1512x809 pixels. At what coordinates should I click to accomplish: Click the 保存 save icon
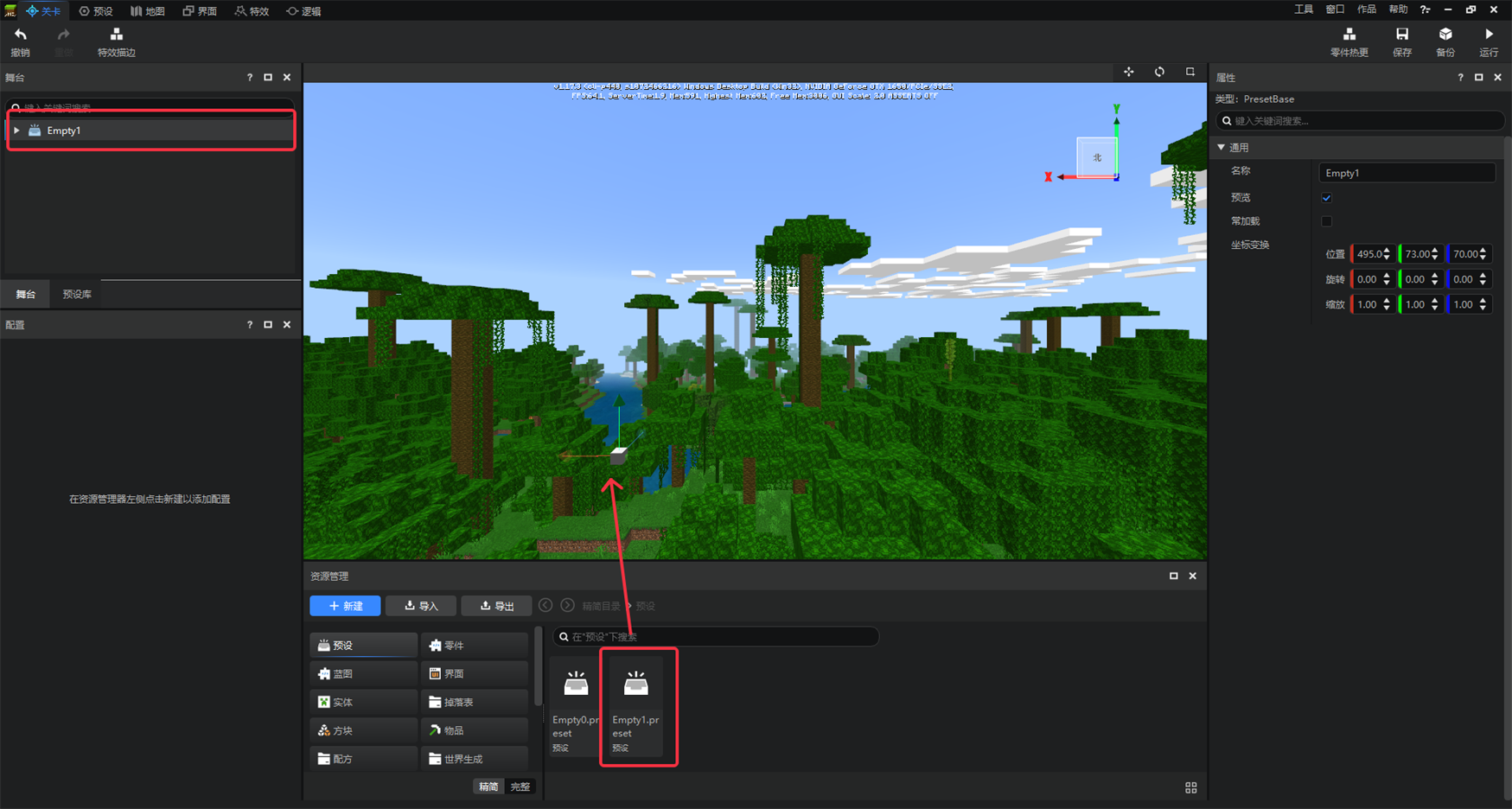[x=1401, y=35]
